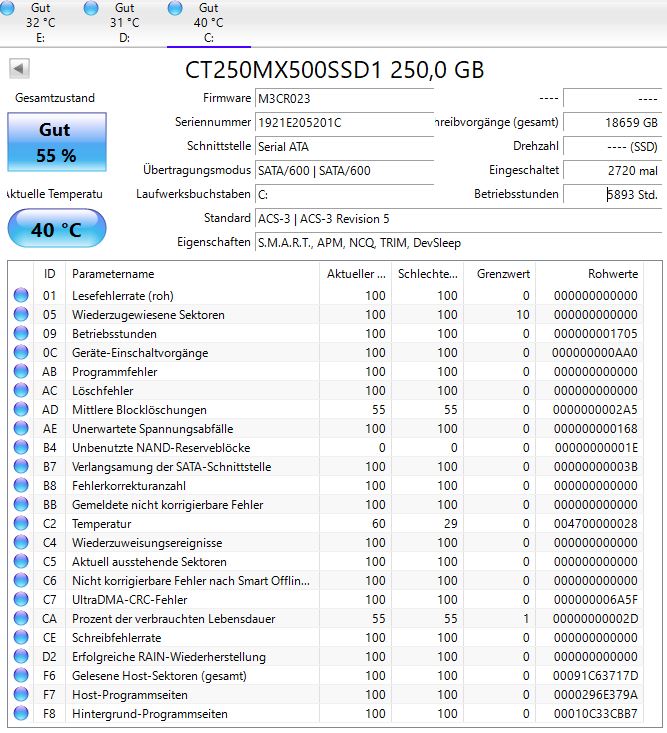Select drive E: status tab
Viewport: 667px width, 733px height.
tap(41, 22)
